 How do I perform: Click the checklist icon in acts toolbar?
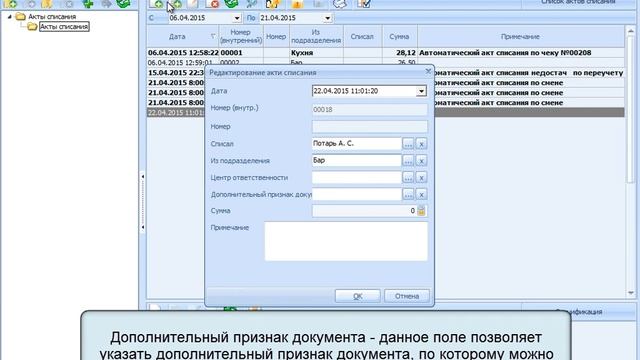pos(363,4)
